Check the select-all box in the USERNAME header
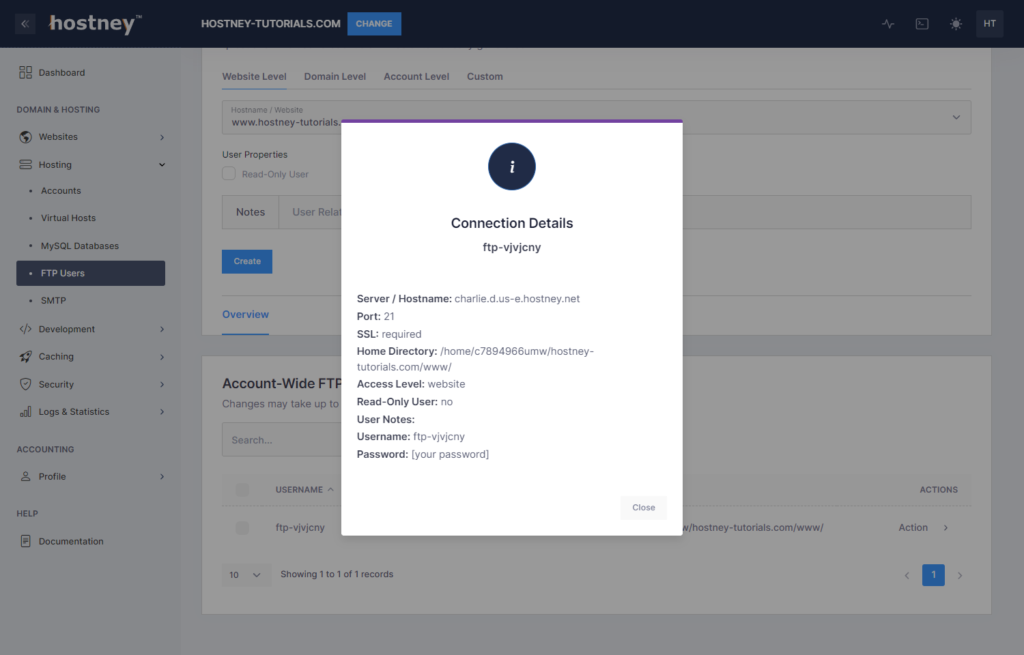 (x=242, y=489)
